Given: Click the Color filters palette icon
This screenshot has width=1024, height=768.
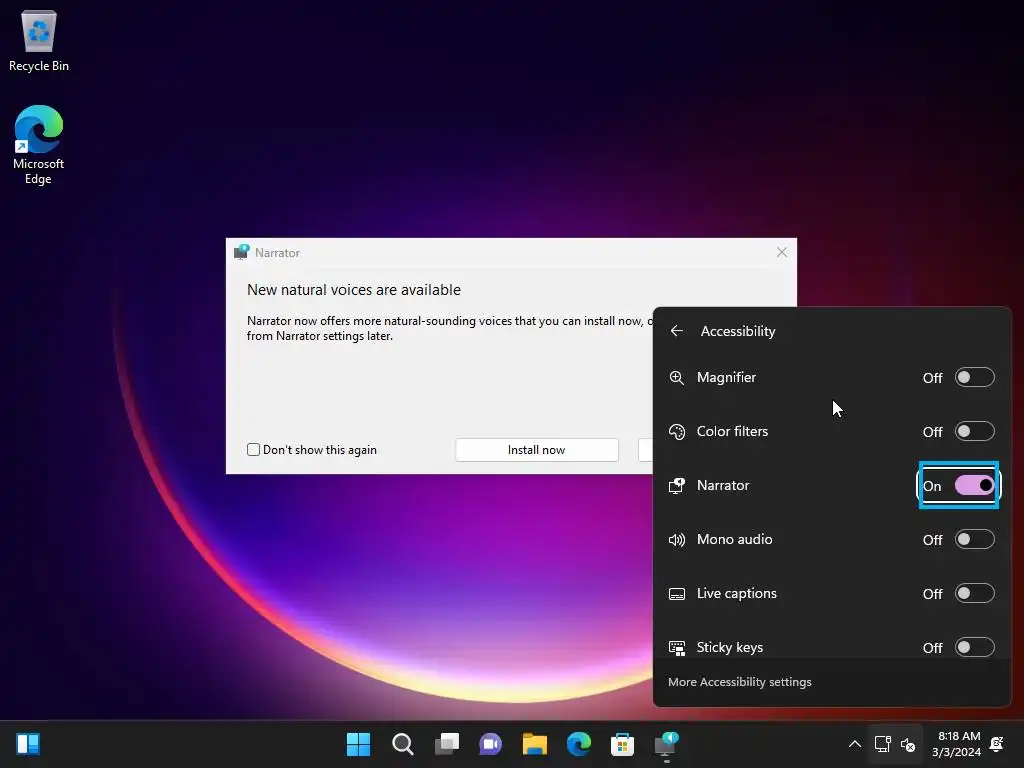Looking at the screenshot, I should click(x=677, y=432).
